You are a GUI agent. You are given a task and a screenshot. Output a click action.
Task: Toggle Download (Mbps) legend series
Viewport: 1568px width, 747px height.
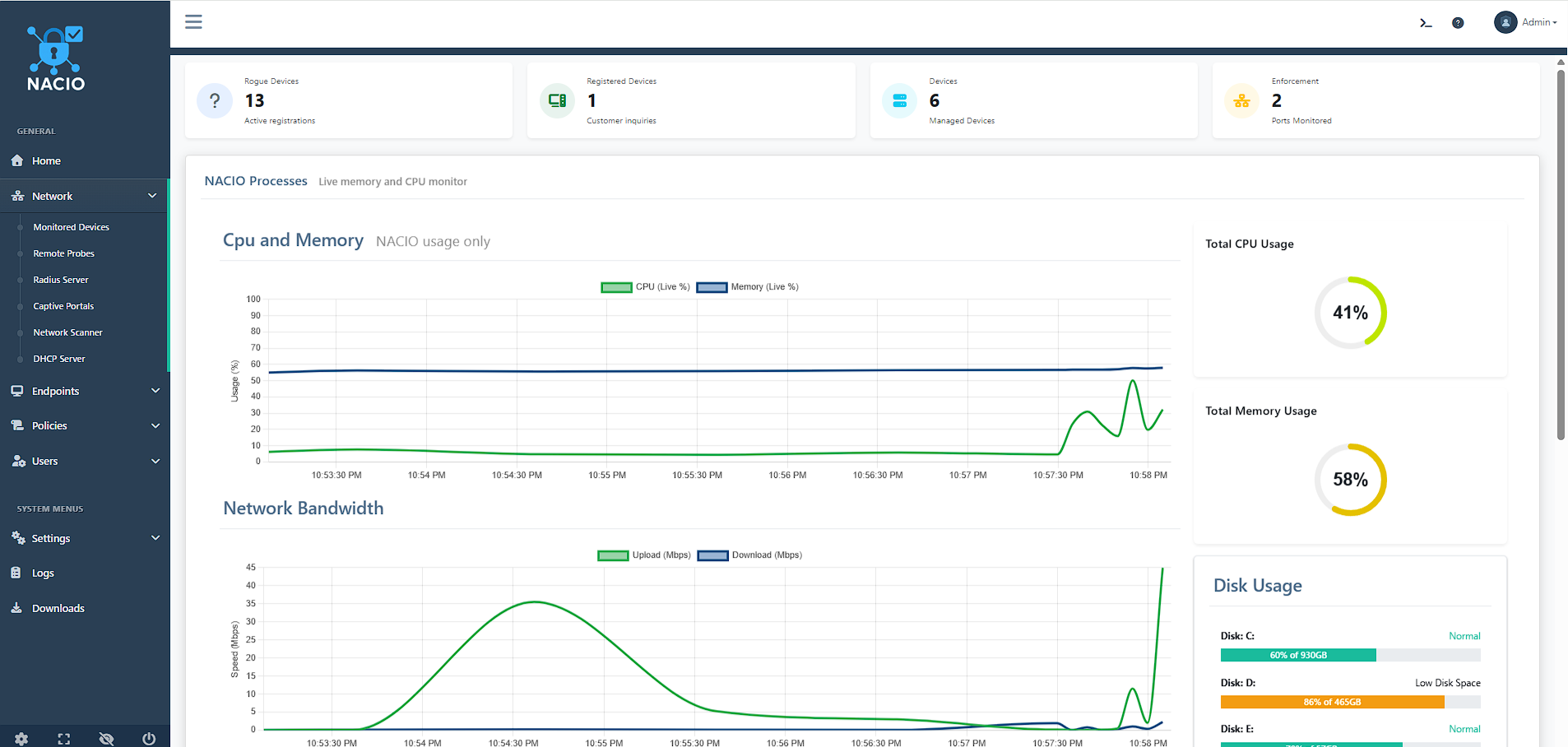tap(749, 555)
